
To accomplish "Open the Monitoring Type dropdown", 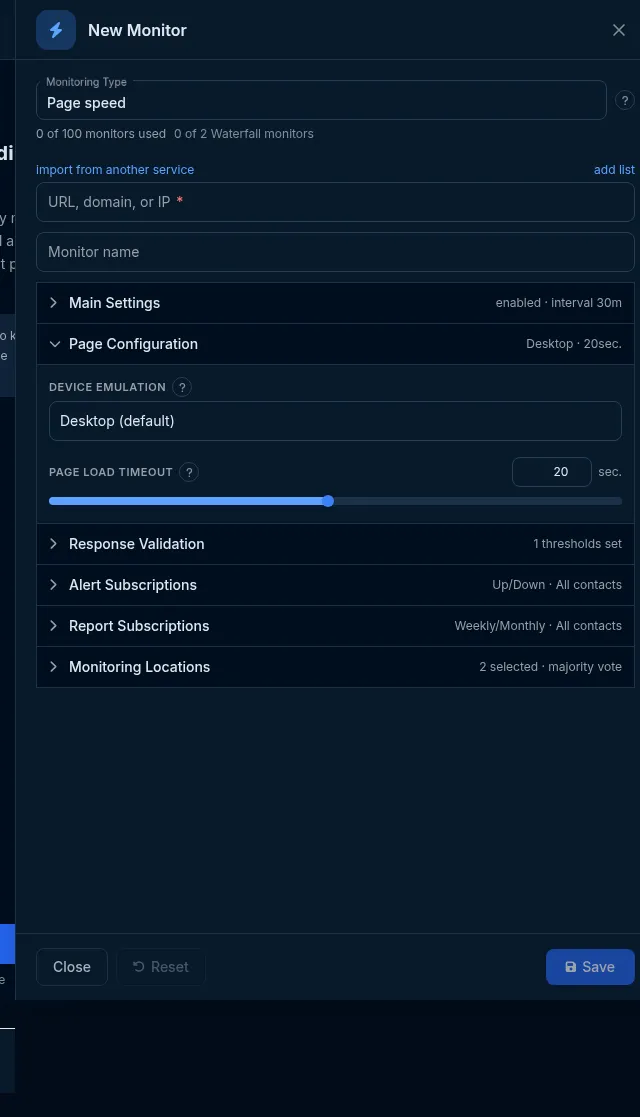I will pyautogui.click(x=321, y=100).
